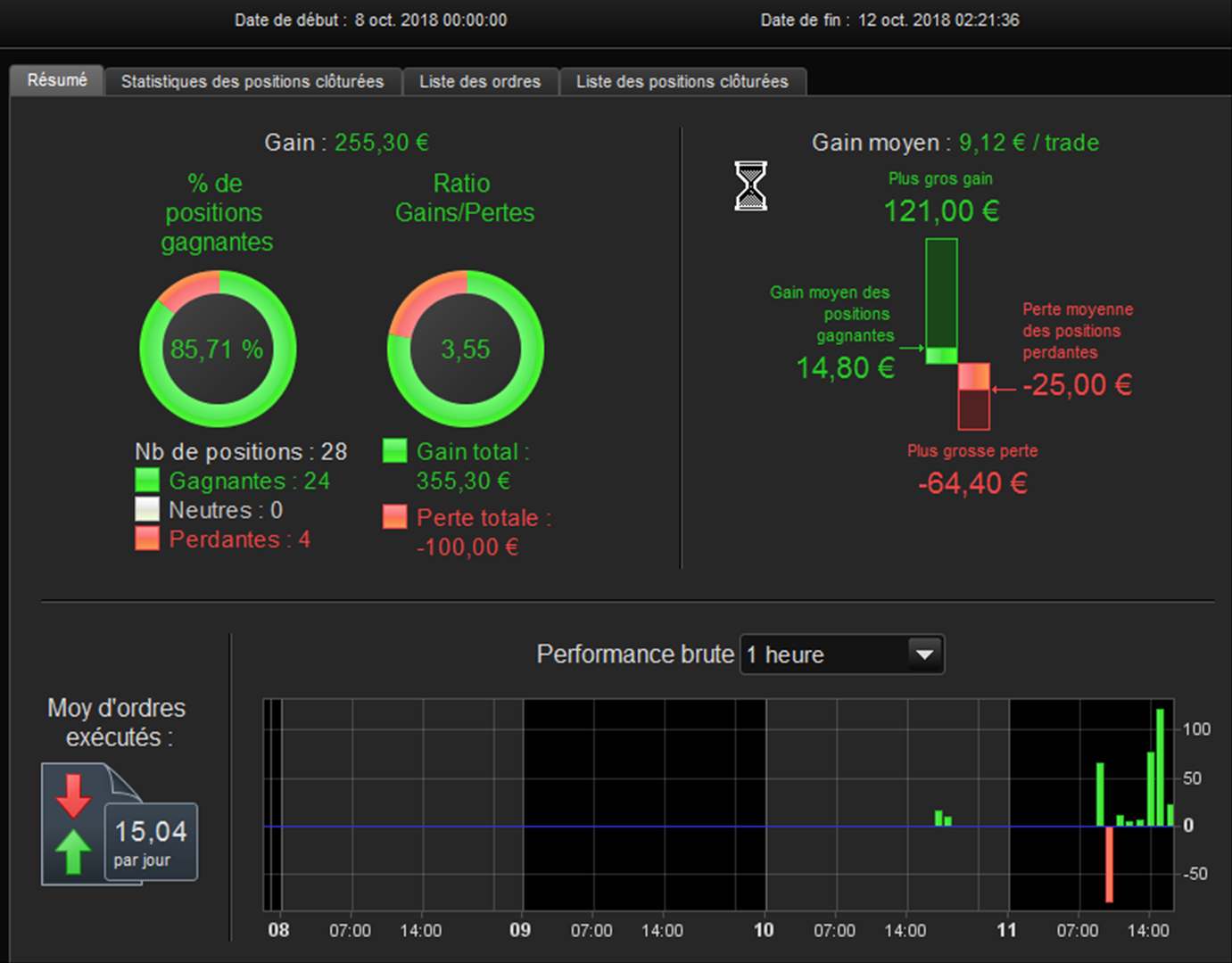The height and width of the screenshot is (963, 1232).
Task: Open the Performance brute period dropdown arrow
Action: (925, 654)
